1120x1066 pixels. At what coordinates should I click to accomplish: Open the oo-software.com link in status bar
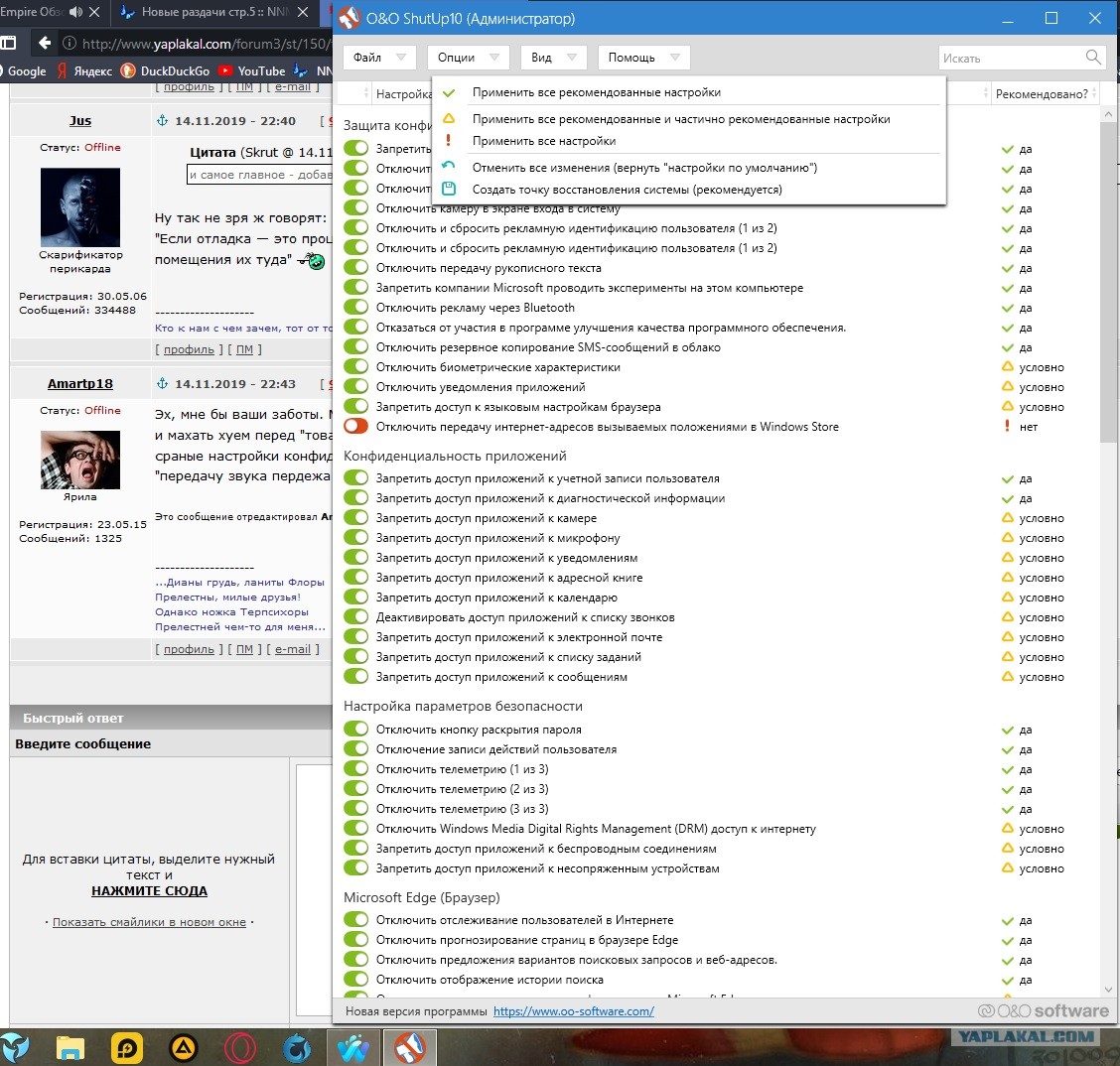click(574, 1011)
